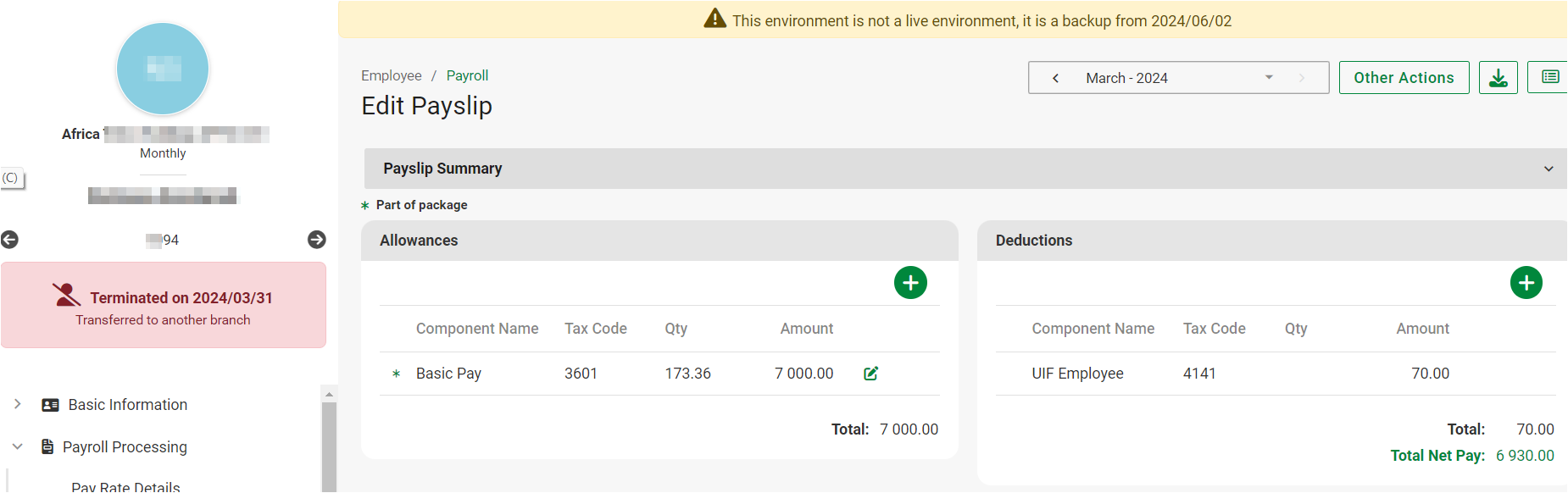The height and width of the screenshot is (493, 1568).
Task: Expand the Payslip Summary section
Action: [1548, 169]
